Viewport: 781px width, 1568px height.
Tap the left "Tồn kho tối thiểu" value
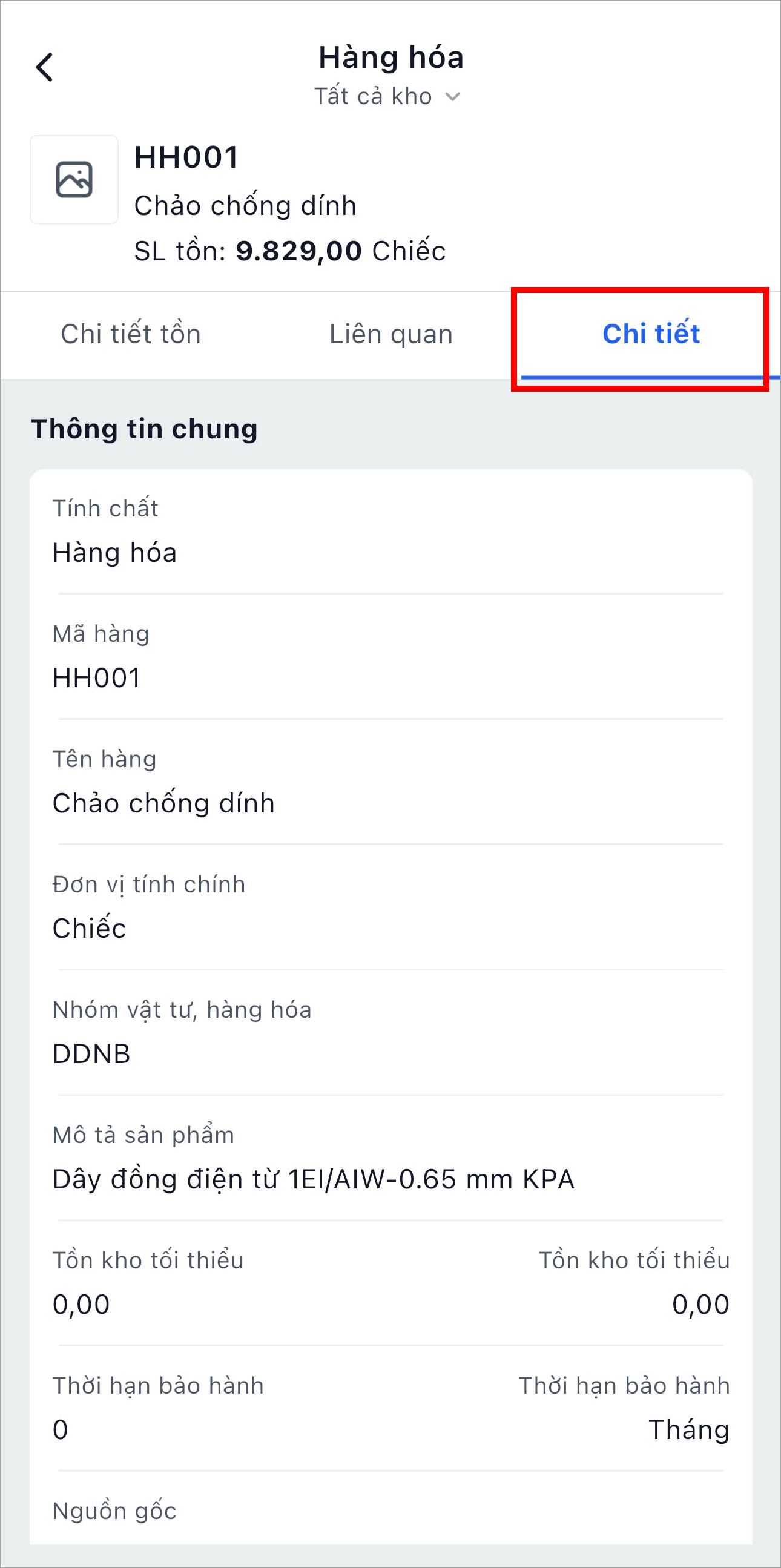click(82, 1305)
